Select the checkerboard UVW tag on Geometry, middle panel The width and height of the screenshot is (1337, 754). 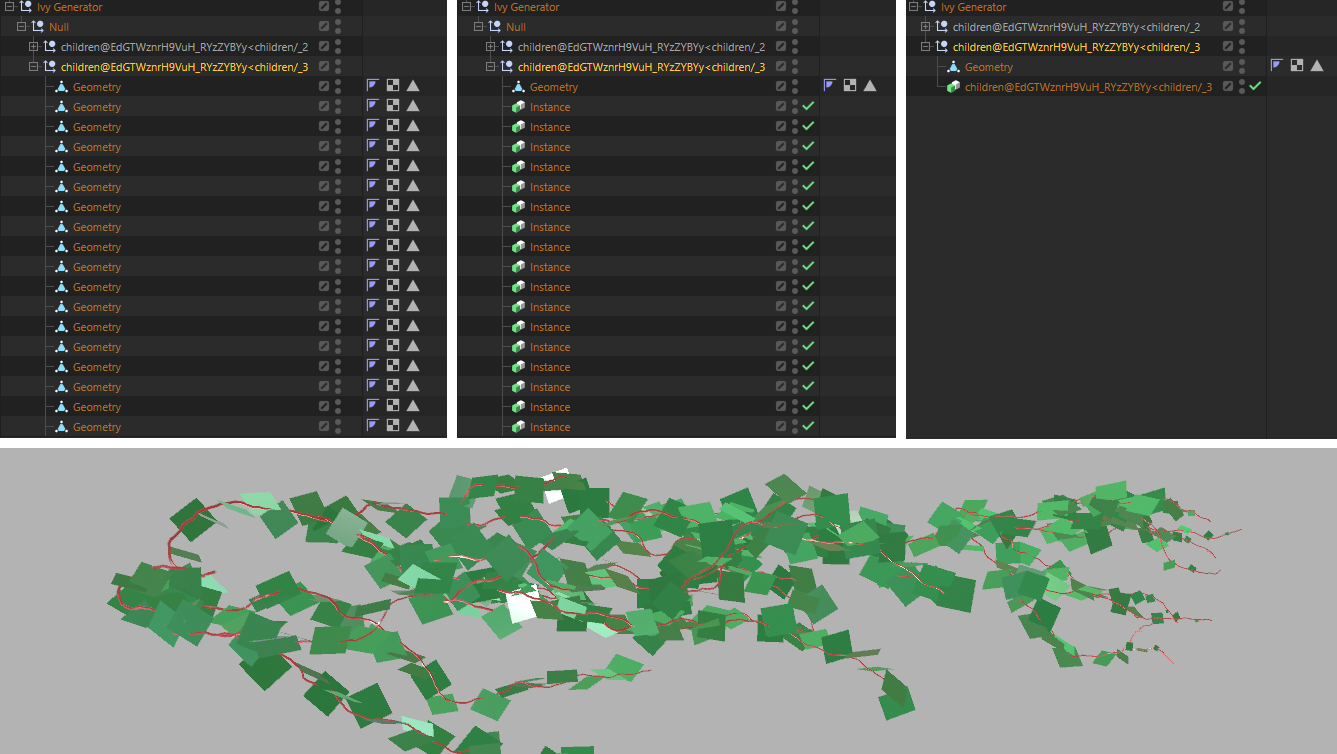[x=850, y=86]
